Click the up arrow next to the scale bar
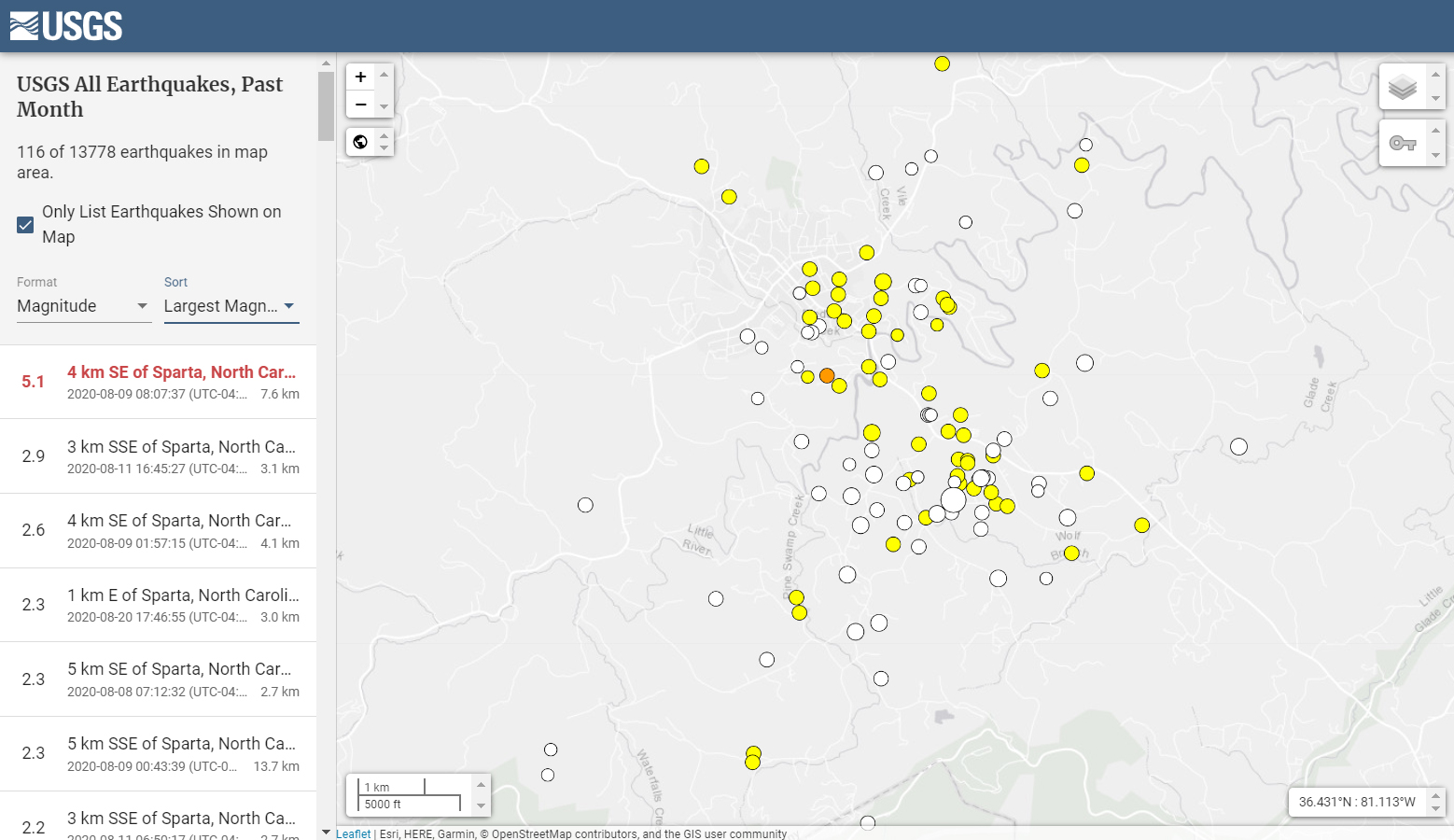This screenshot has width=1454, height=840. click(482, 784)
